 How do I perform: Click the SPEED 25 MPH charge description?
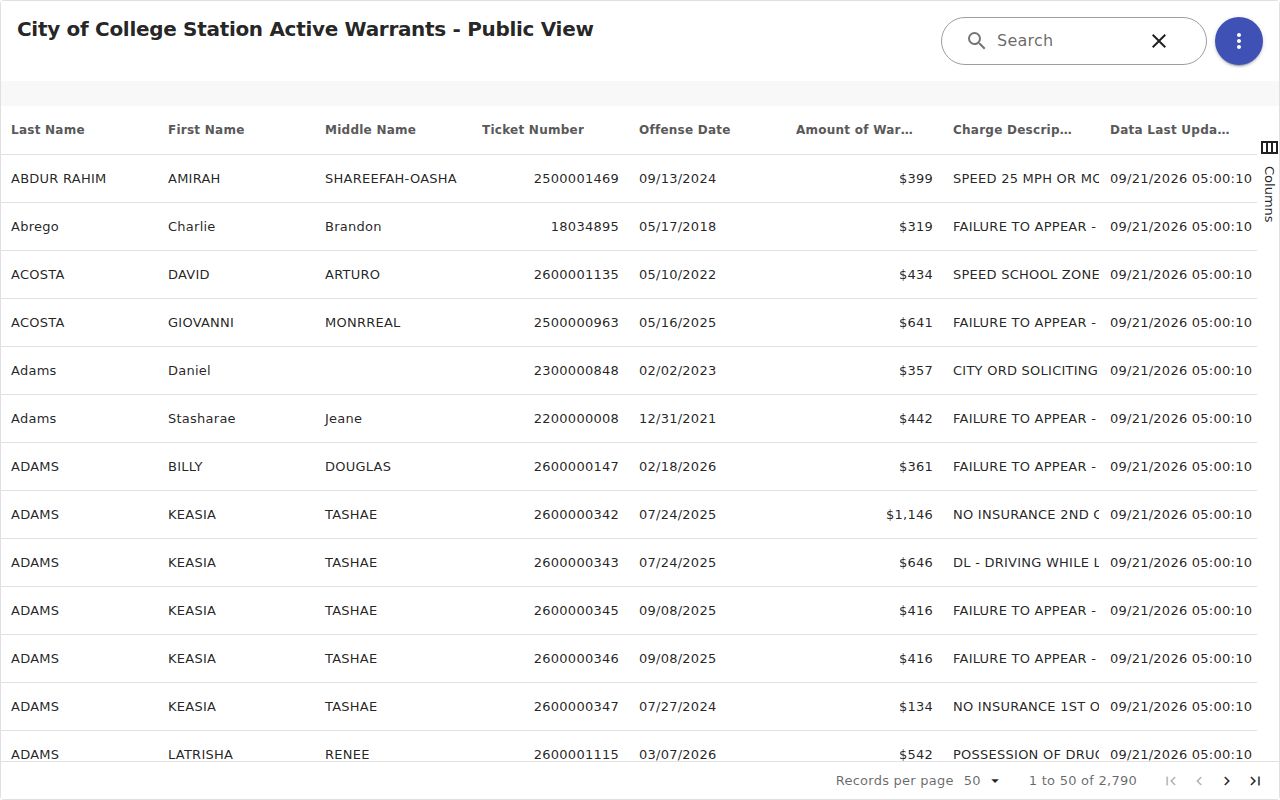pyautogui.click(x=1026, y=179)
